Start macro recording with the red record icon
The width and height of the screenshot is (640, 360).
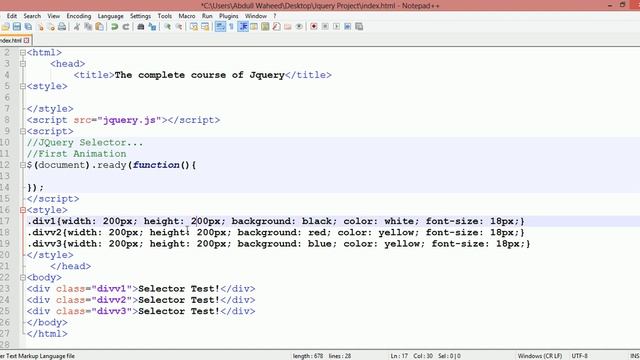[313, 27]
